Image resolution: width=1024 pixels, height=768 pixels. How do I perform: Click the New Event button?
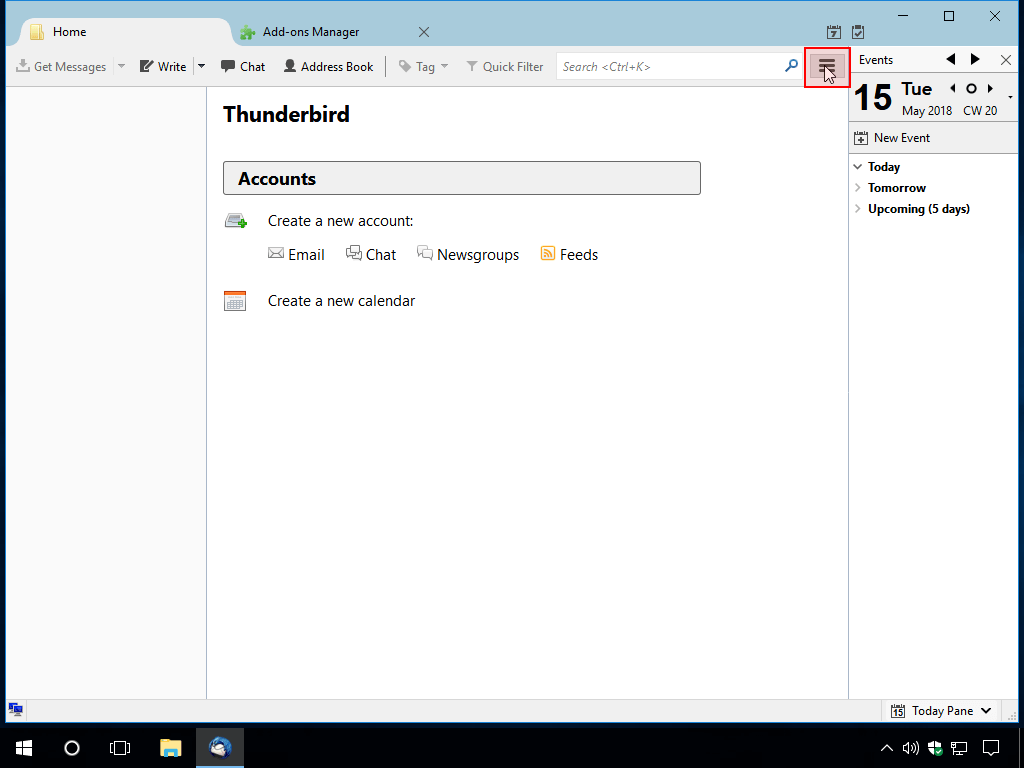891,138
